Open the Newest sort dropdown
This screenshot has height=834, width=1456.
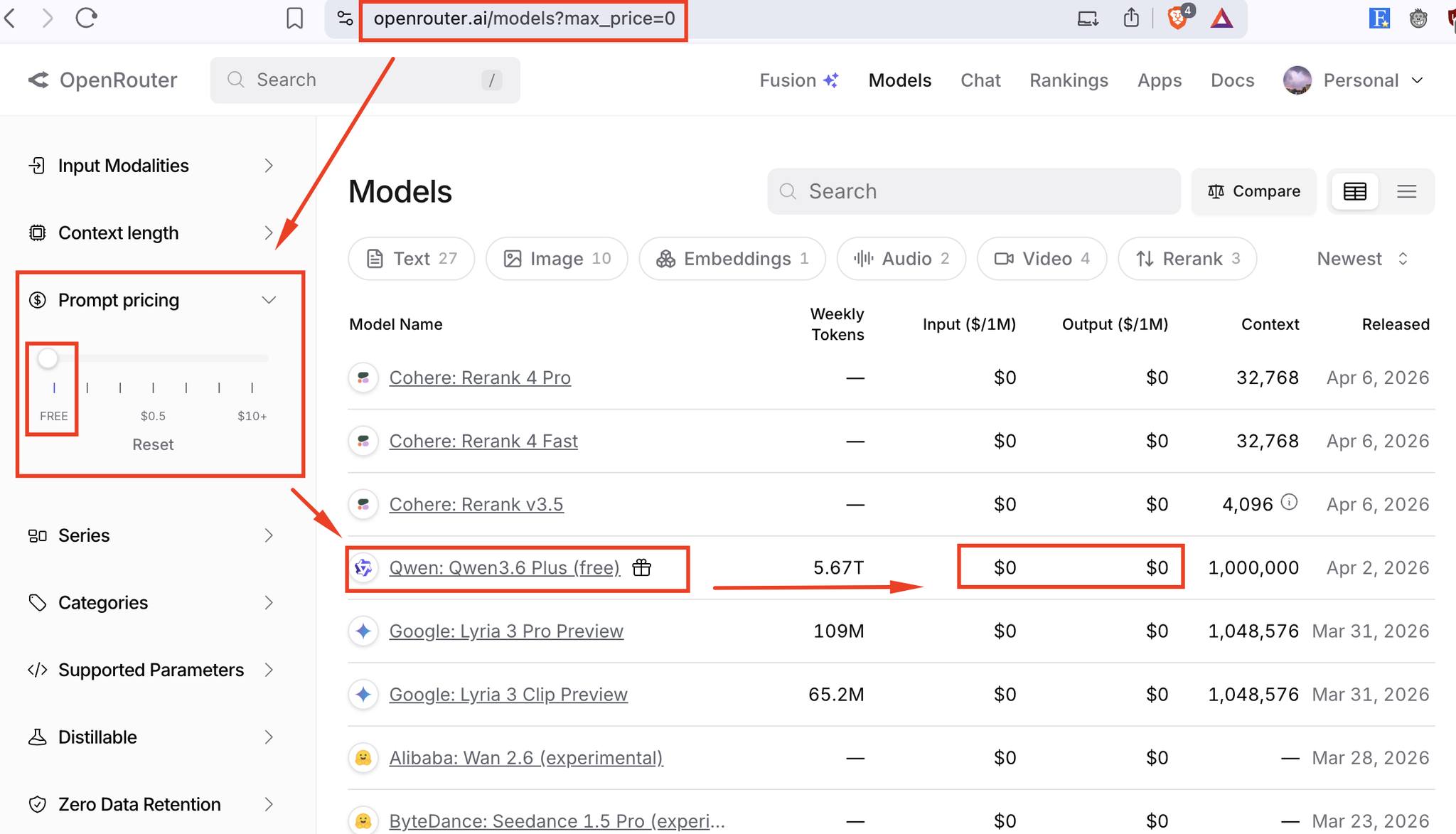tap(1362, 259)
